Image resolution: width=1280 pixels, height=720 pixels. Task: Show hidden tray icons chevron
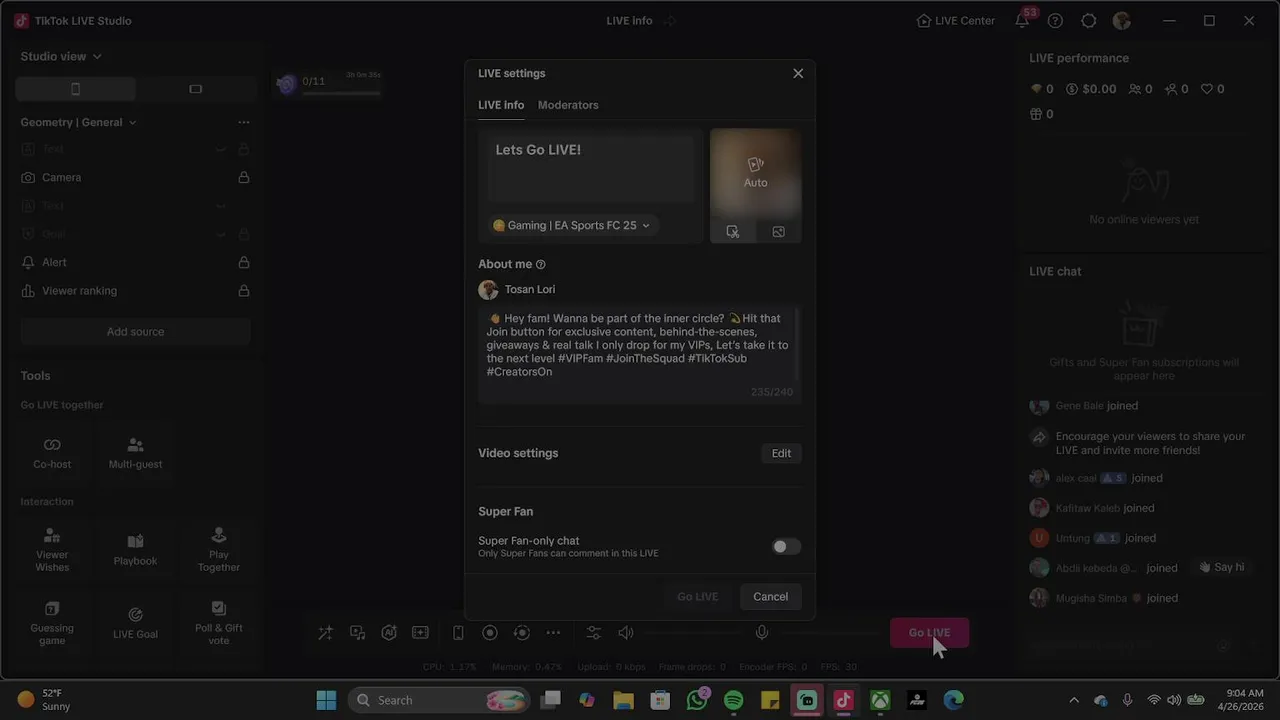[1074, 700]
